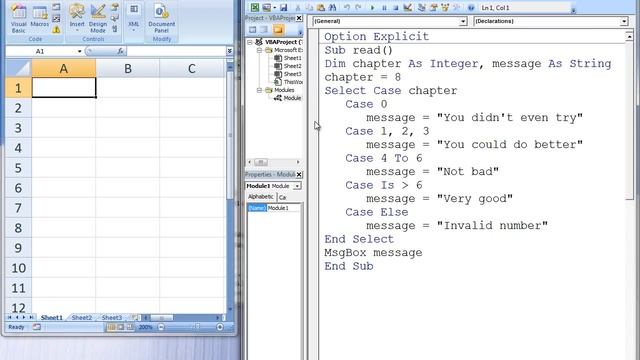Image resolution: width=640 pixels, height=360 pixels.
Task: Click the Excel horizontal scrollbar thumb
Action: (x=162, y=317)
